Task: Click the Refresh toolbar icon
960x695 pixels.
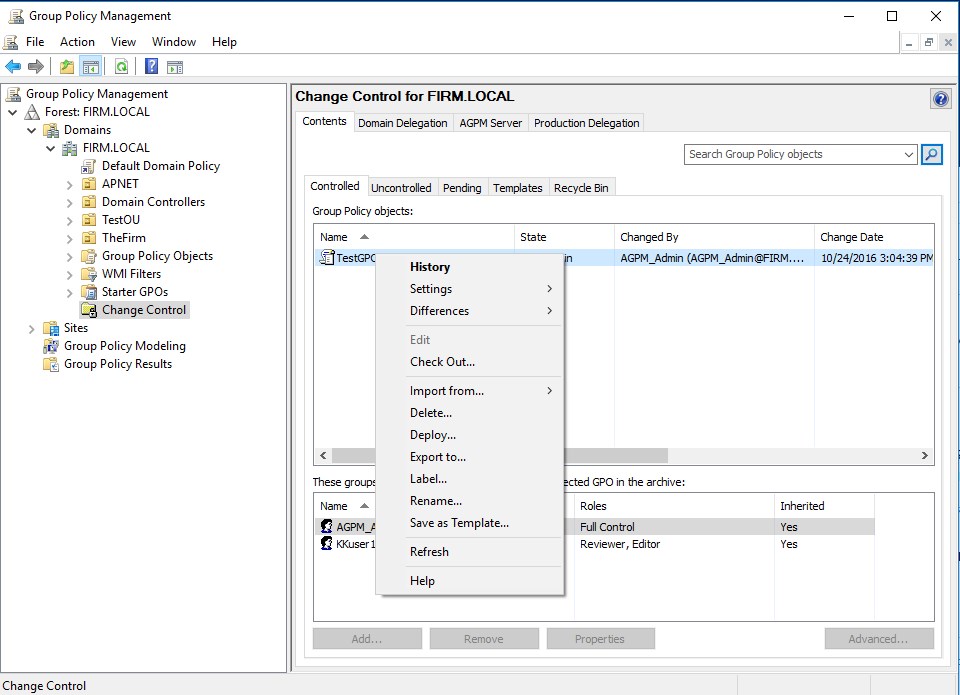Action: [x=121, y=67]
